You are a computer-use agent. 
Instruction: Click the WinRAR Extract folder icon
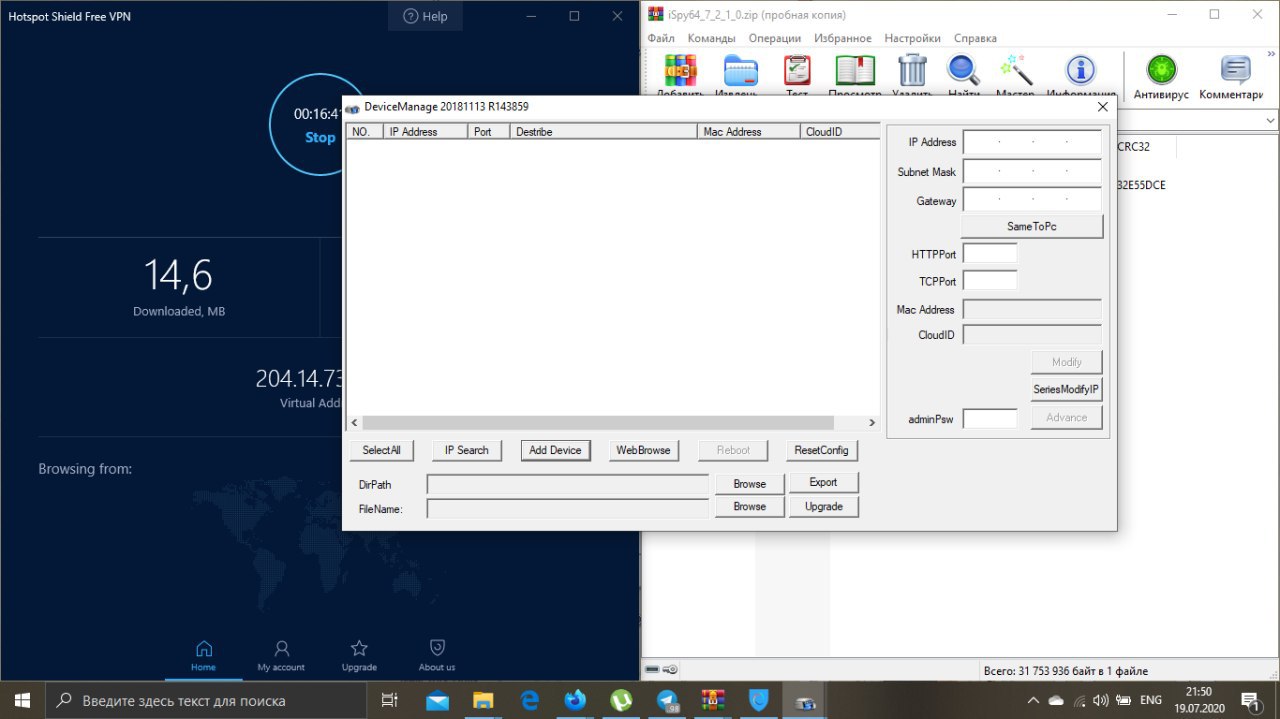pos(741,71)
